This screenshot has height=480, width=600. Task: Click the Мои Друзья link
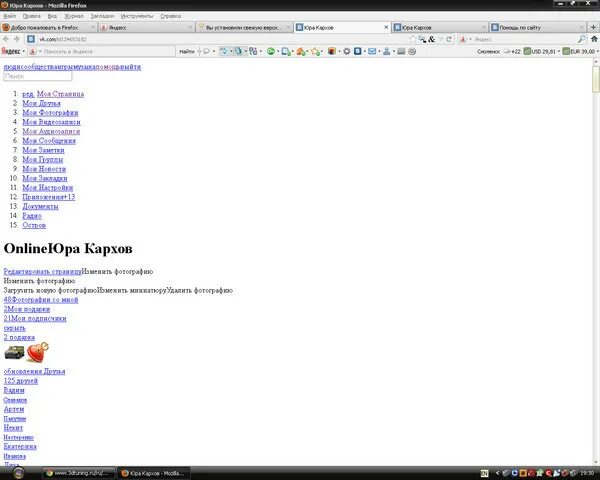(x=41, y=103)
